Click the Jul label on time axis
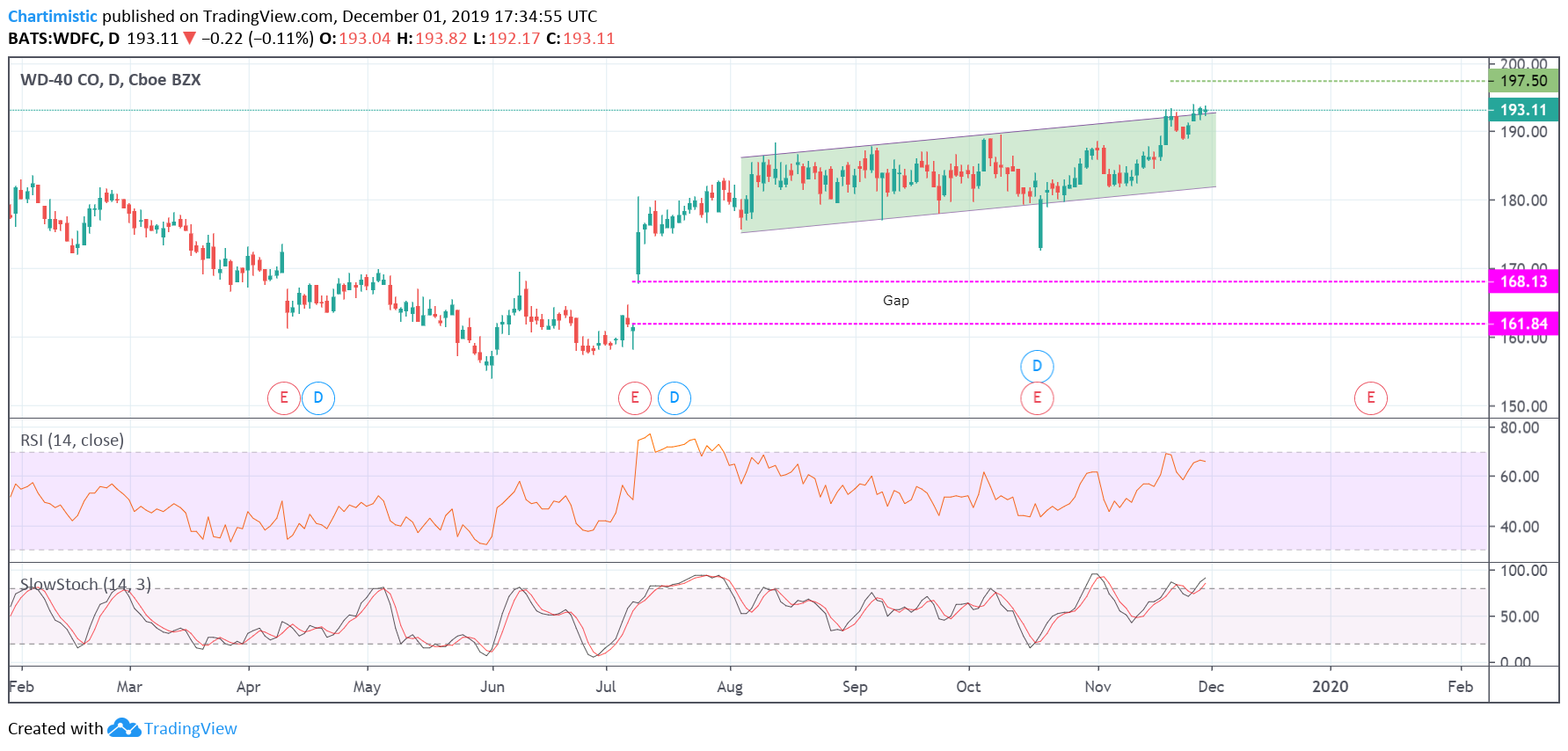The height and width of the screenshot is (751, 1568). 606,687
